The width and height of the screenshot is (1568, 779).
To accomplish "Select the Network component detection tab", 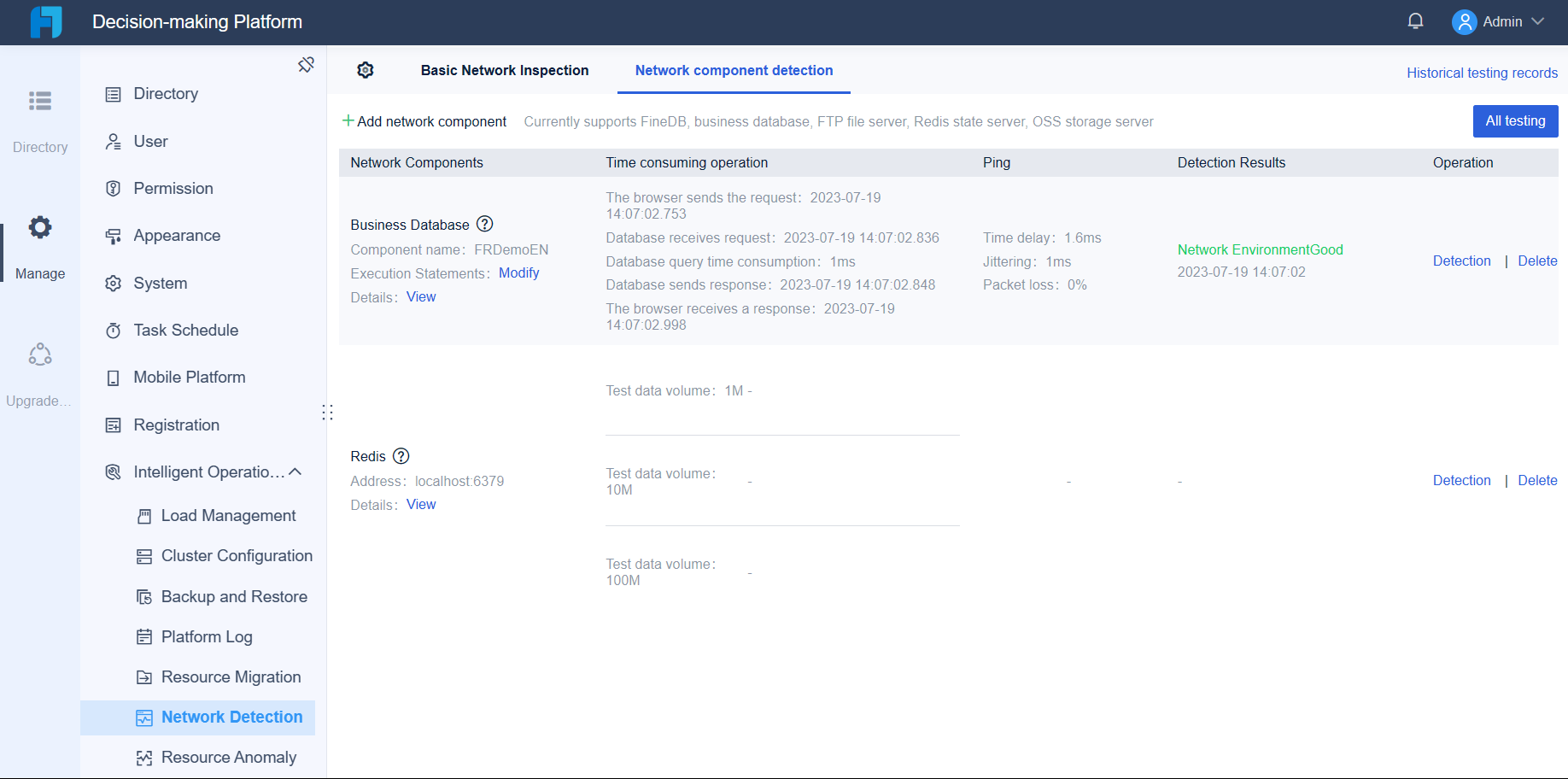I will (733, 70).
